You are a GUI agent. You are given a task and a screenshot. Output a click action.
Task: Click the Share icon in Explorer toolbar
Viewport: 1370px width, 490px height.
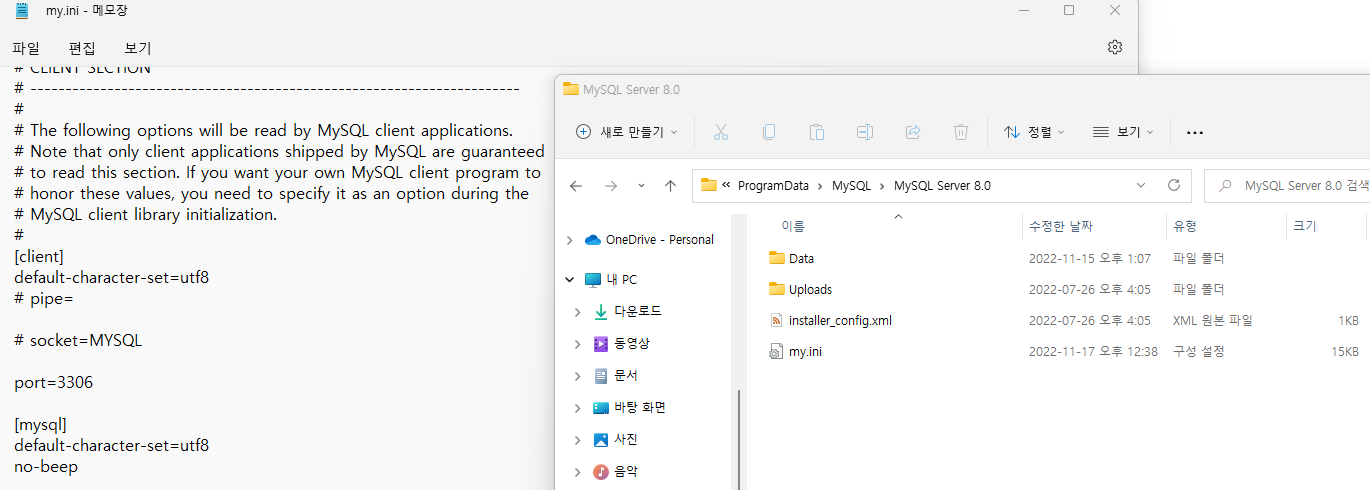912,132
